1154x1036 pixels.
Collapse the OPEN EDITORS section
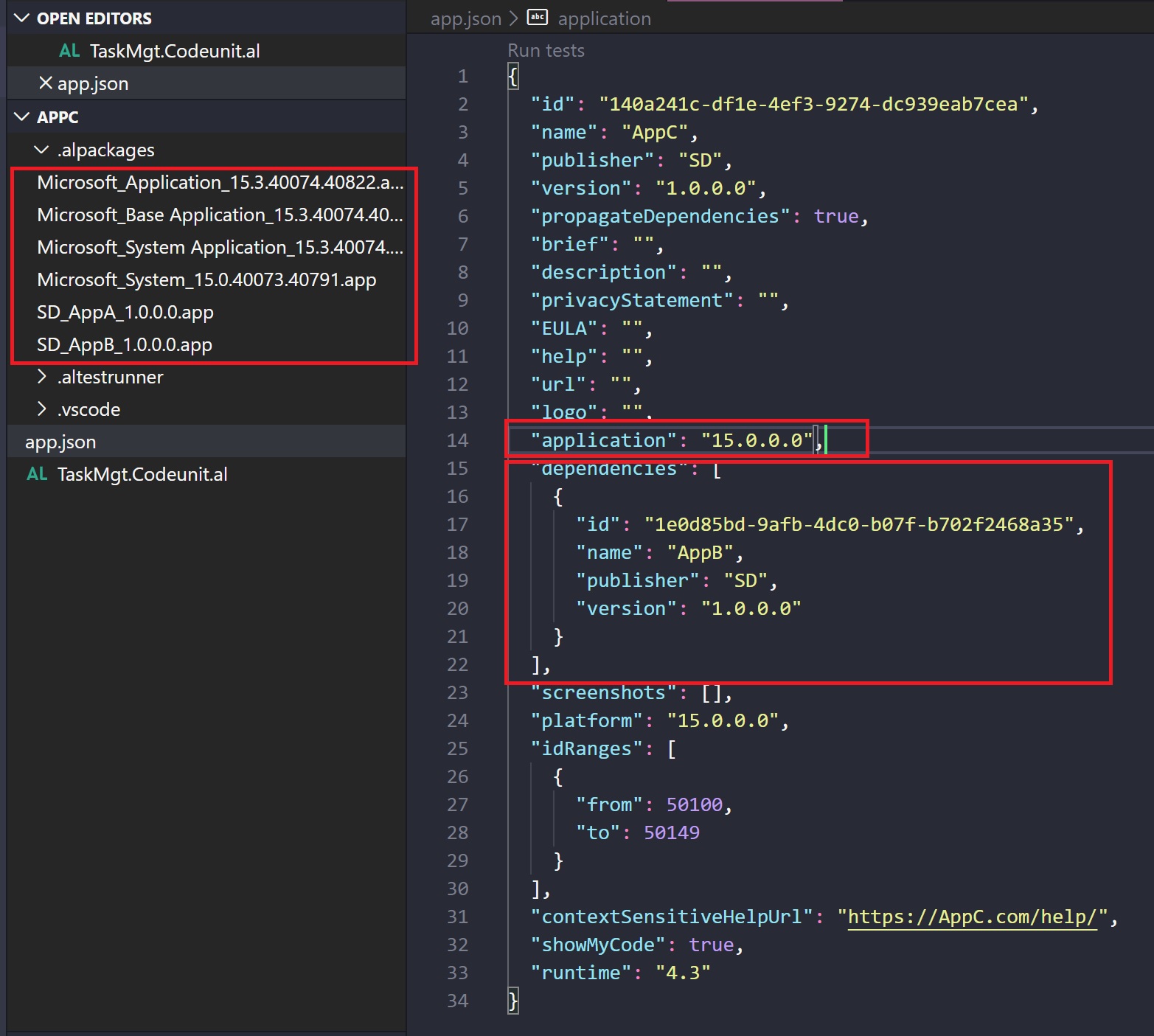(21, 18)
